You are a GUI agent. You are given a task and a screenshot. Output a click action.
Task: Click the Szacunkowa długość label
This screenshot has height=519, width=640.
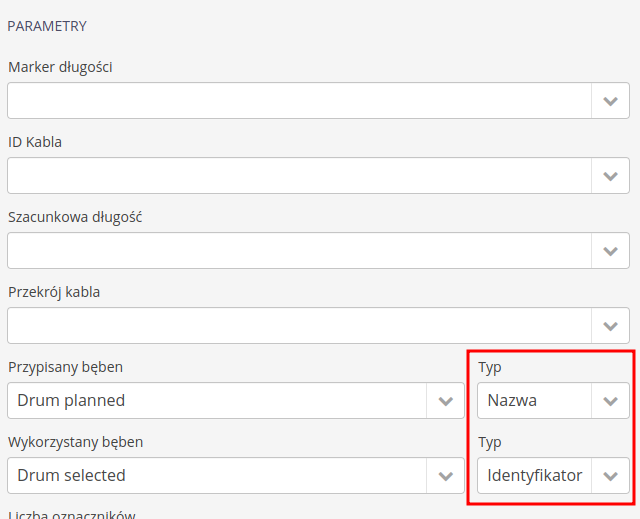(x=75, y=217)
